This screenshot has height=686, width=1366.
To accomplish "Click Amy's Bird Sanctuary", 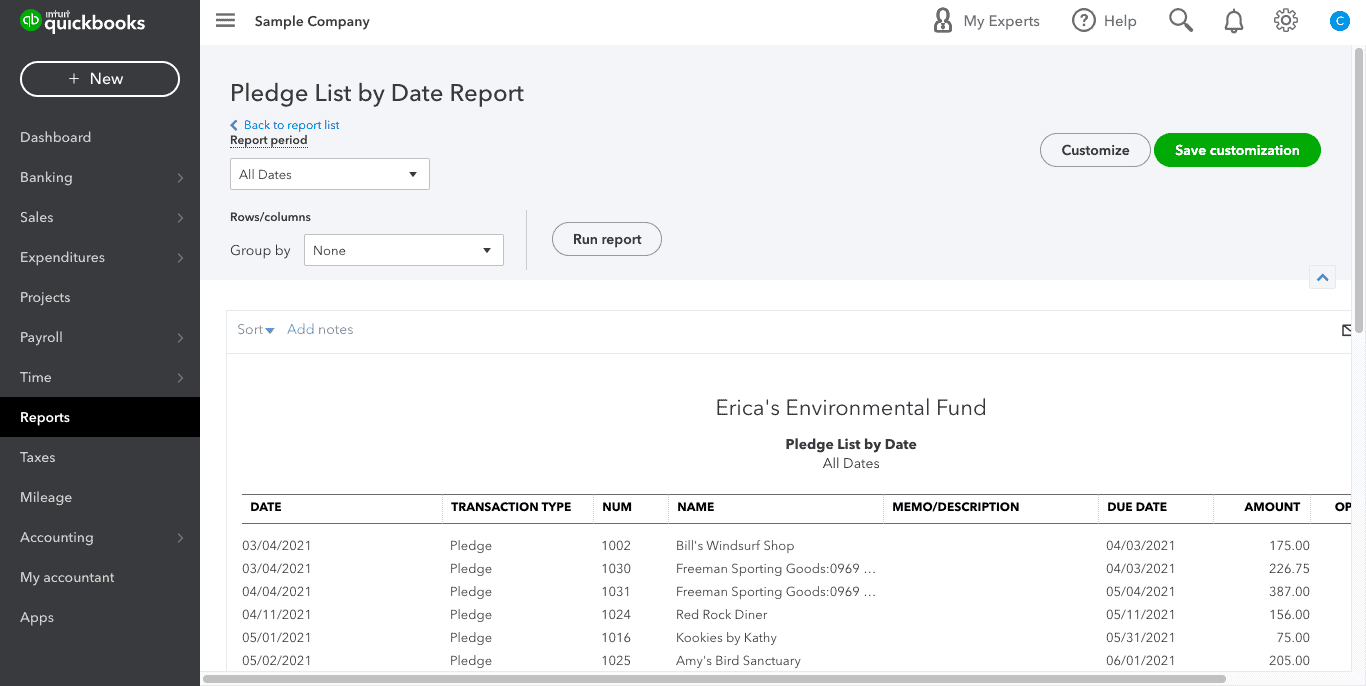I will (x=738, y=661).
